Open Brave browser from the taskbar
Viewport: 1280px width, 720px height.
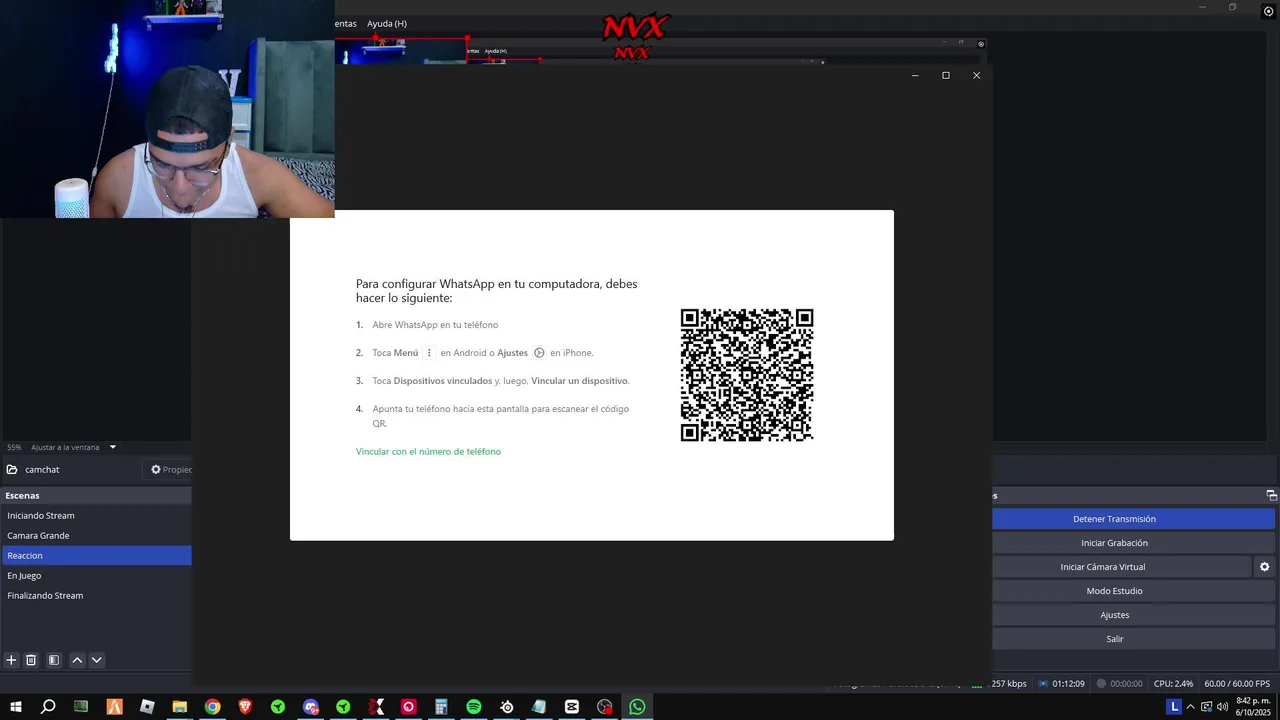point(245,707)
